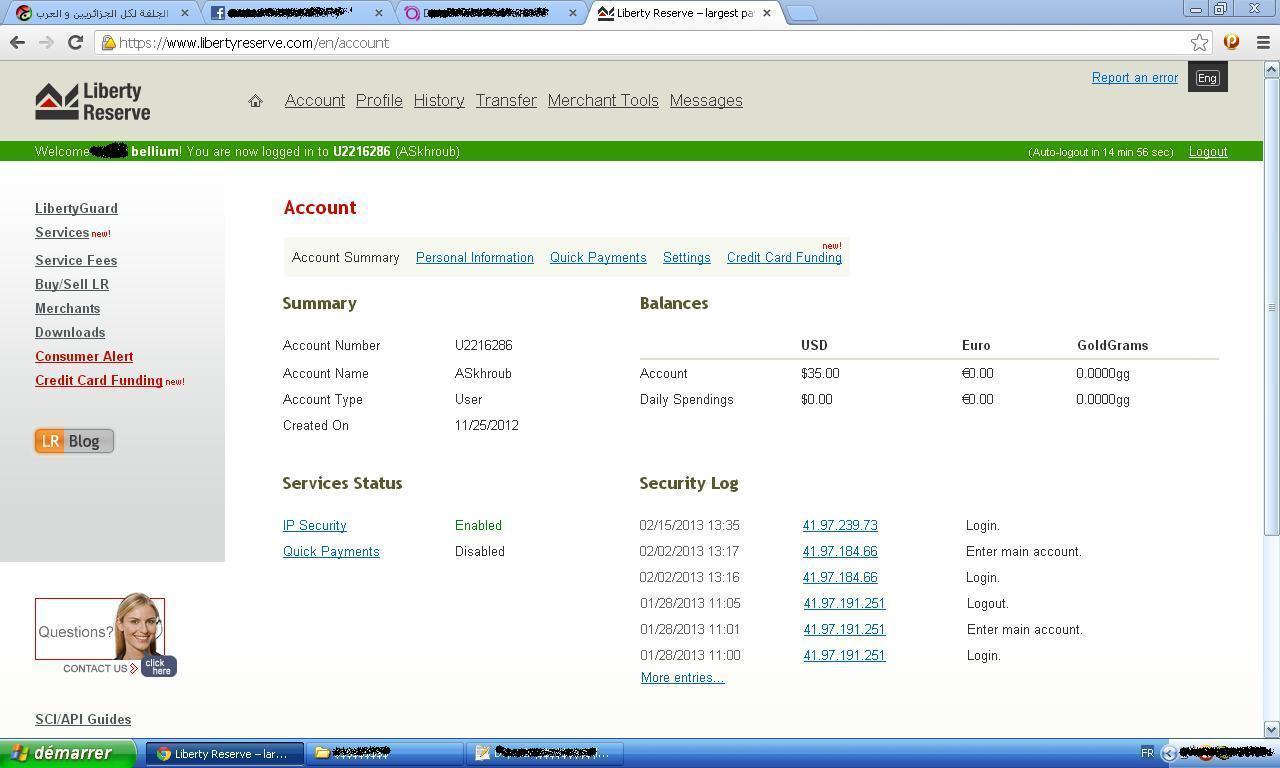Open Merchants in the sidebar
Image resolution: width=1280 pixels, height=768 pixels.
67,308
